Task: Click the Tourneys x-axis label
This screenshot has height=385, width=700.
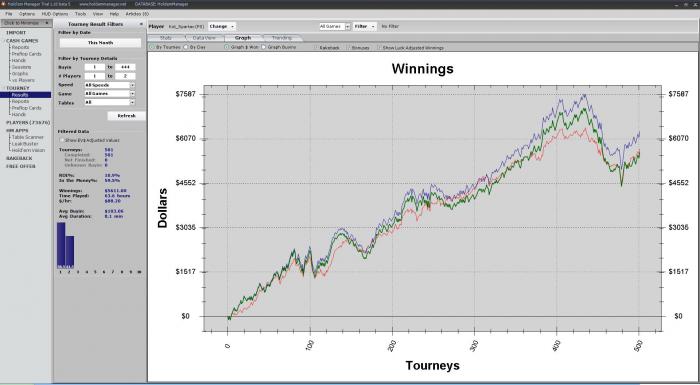Action: [433, 365]
